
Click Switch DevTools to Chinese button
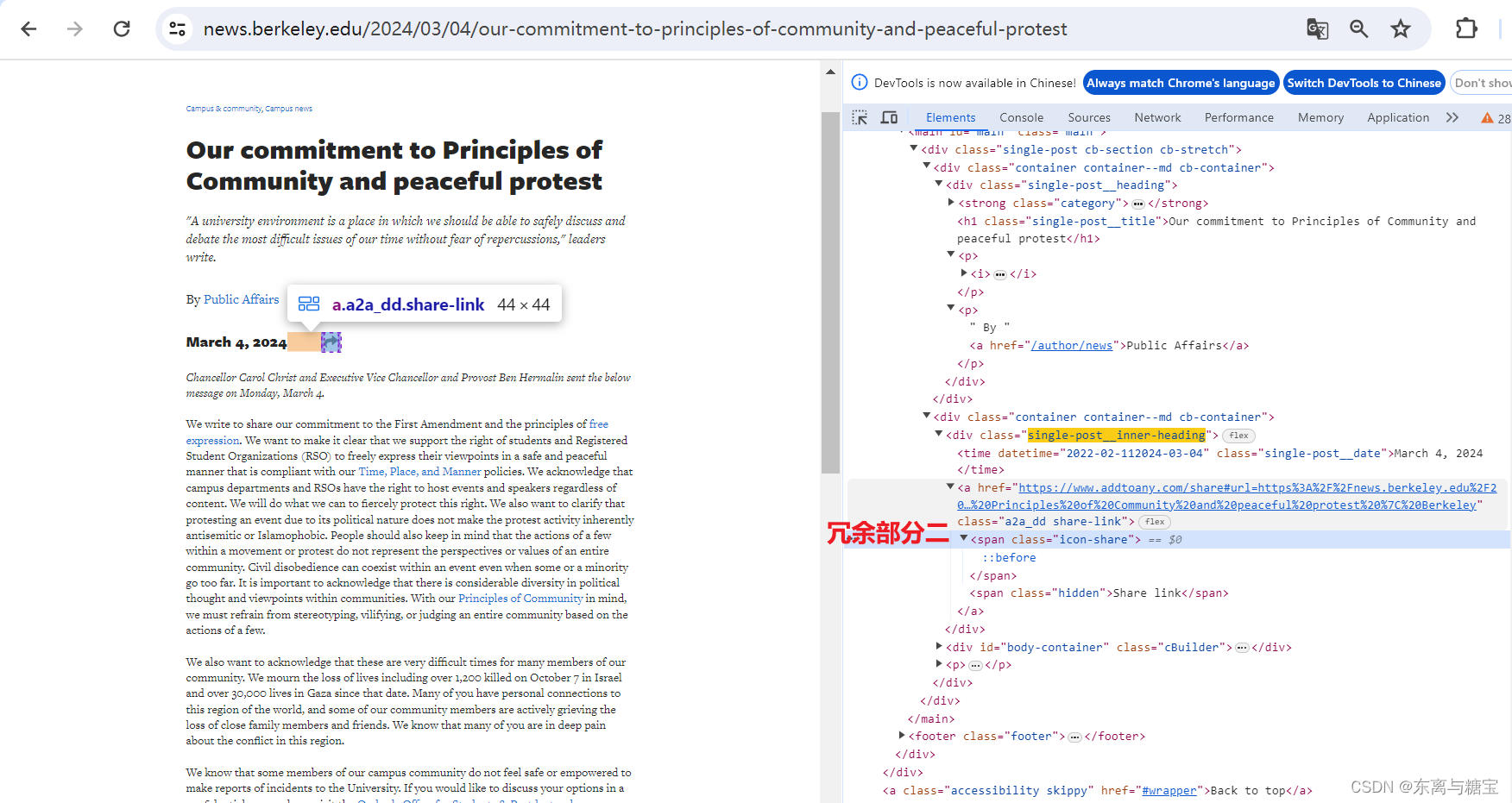1364,83
